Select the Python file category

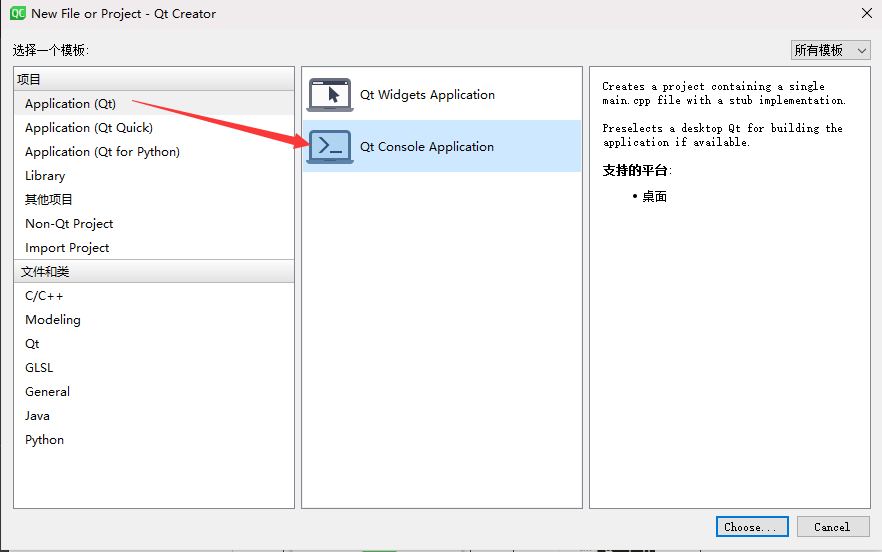pos(154,439)
